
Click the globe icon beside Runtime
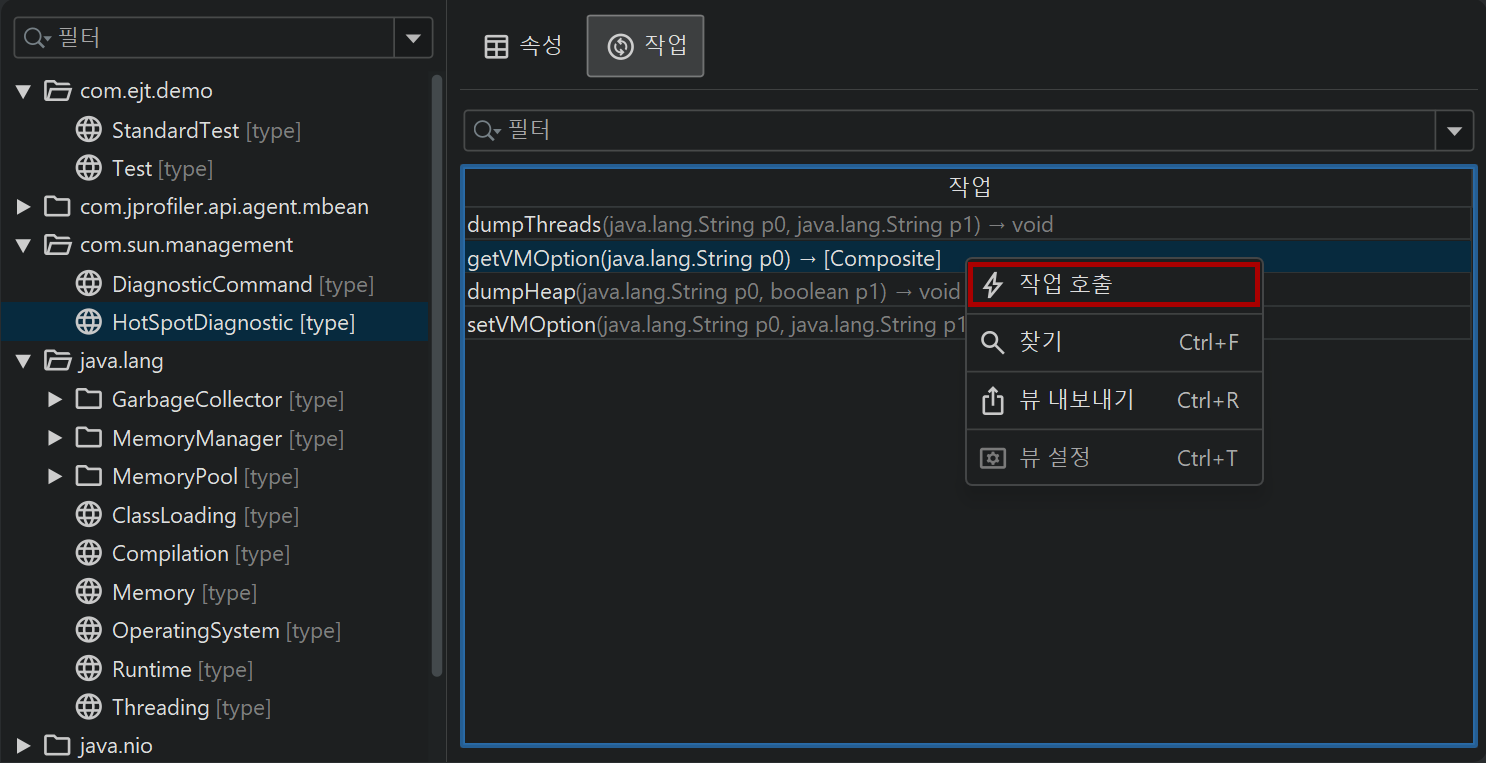coord(89,669)
